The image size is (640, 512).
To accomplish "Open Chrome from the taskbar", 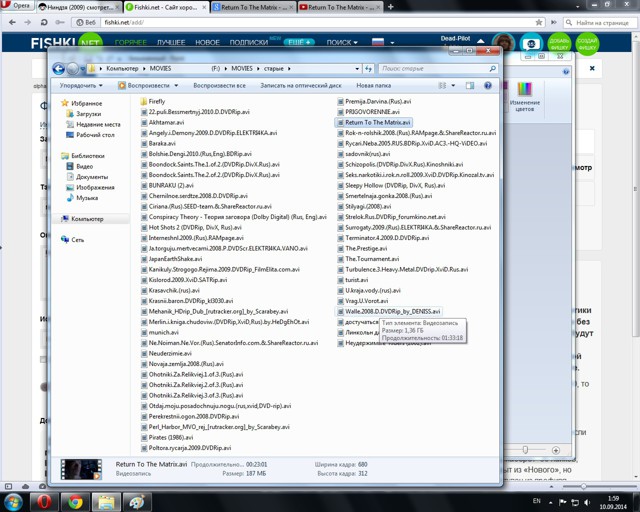I will (x=75, y=502).
